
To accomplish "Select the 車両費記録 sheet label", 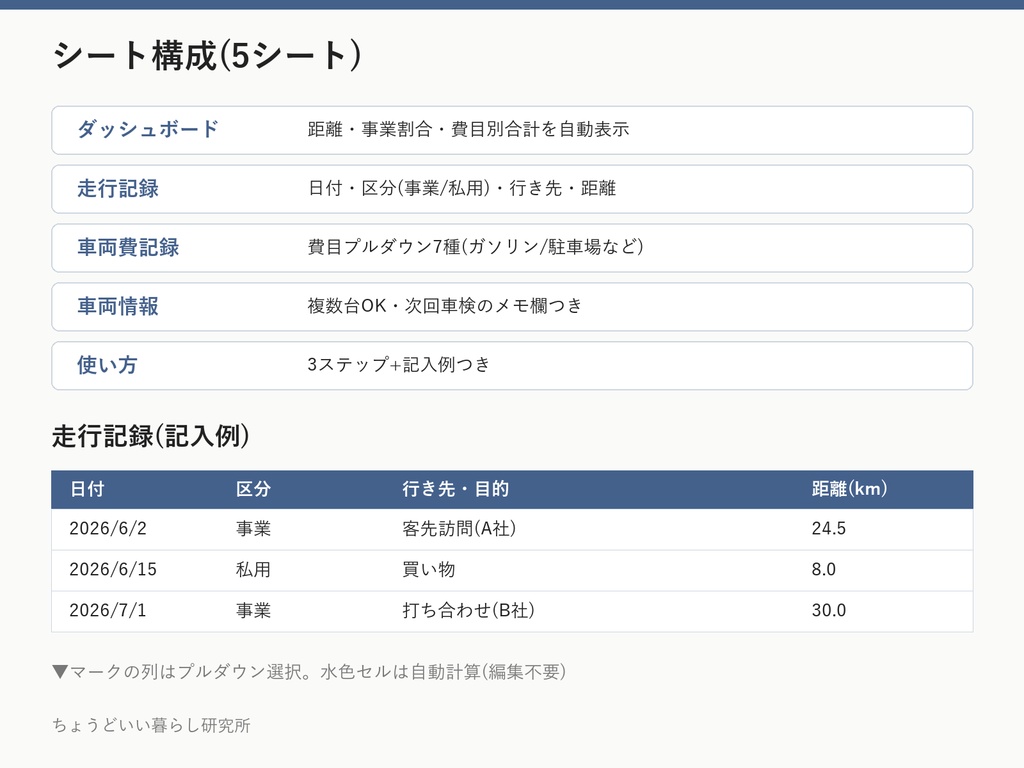I will [128, 247].
